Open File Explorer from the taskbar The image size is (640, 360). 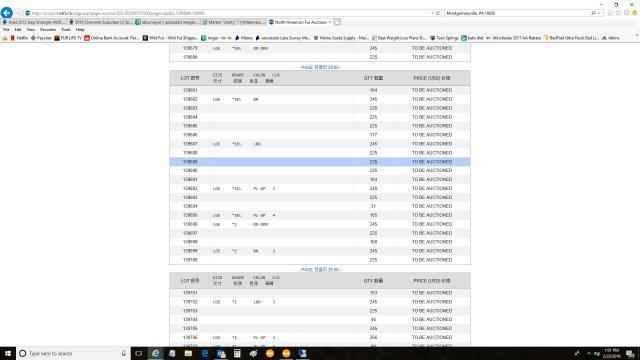tap(188, 353)
